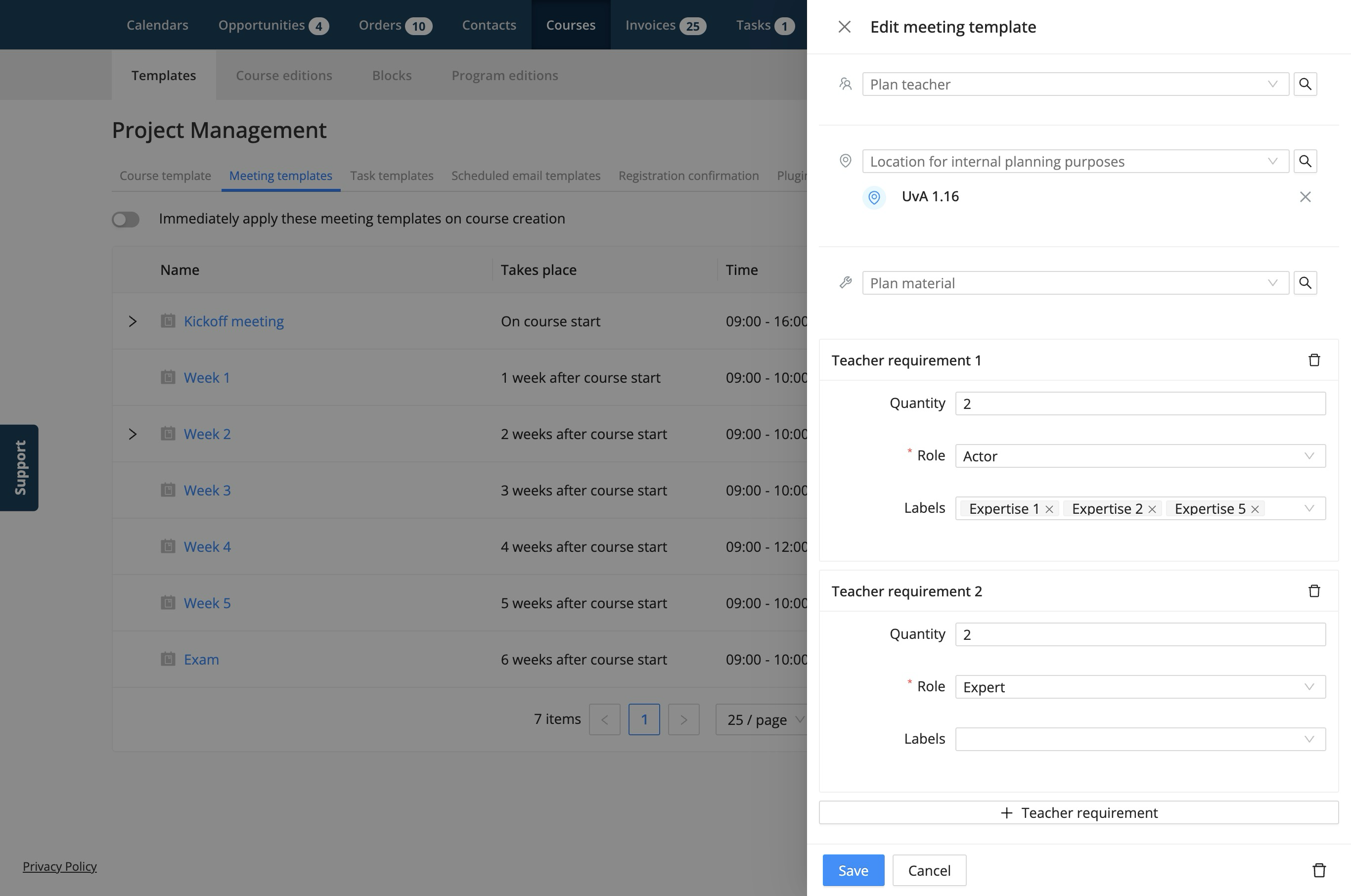The width and height of the screenshot is (1351, 896).
Task: Click the Week 1 calendar icon
Action: pos(168,377)
